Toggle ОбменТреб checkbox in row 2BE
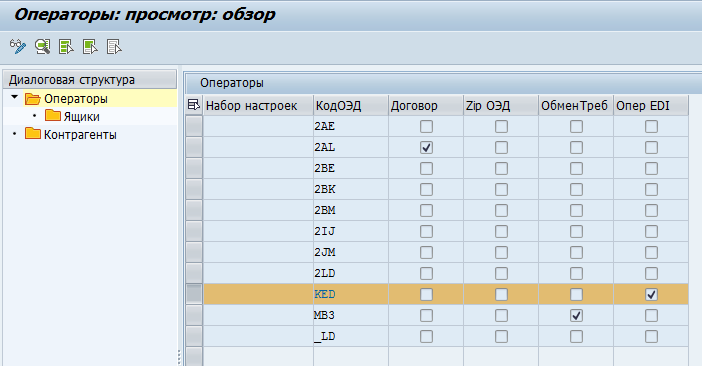 576,169
